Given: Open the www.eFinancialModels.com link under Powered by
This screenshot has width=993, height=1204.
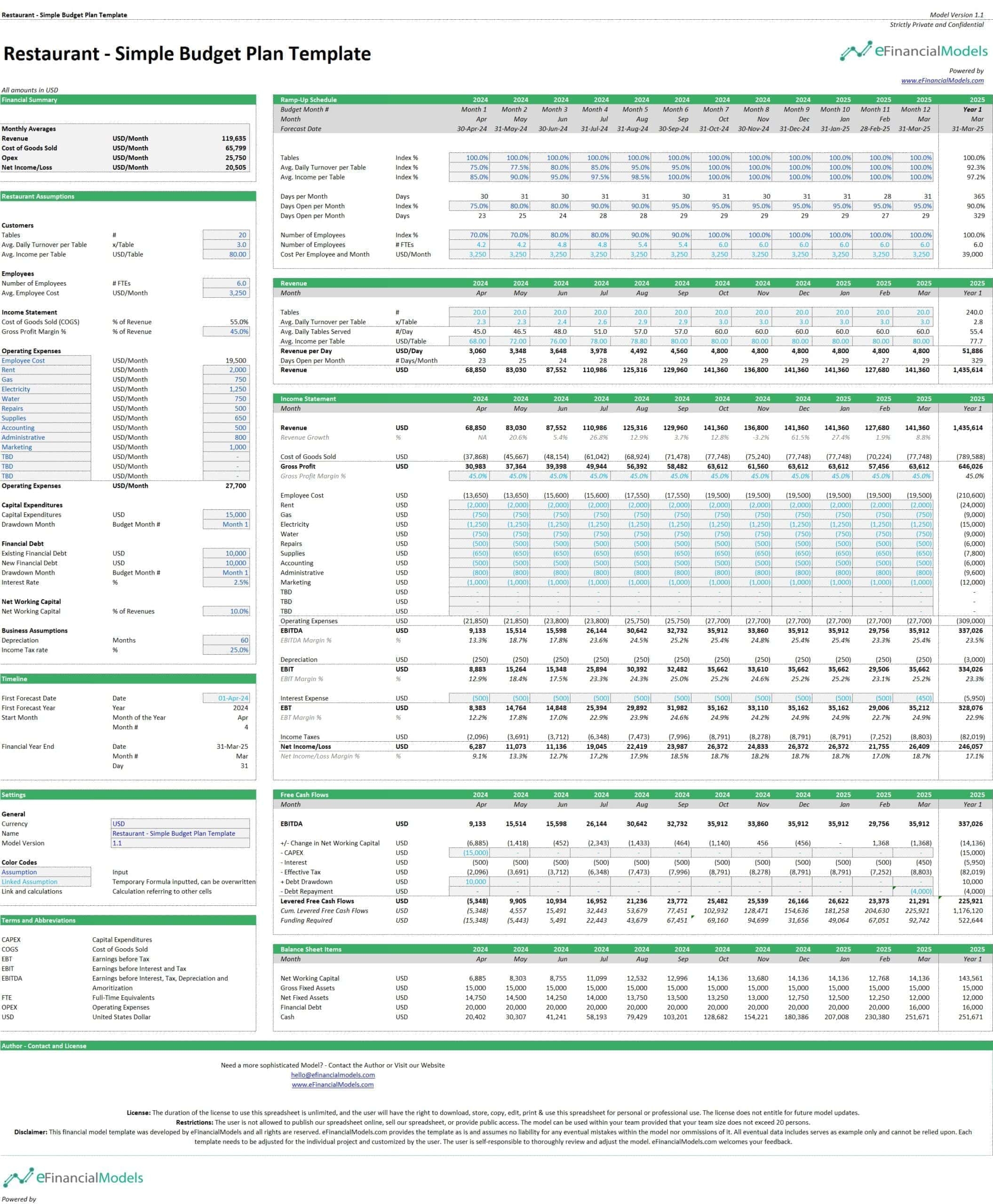Looking at the screenshot, I should tap(942, 80).
